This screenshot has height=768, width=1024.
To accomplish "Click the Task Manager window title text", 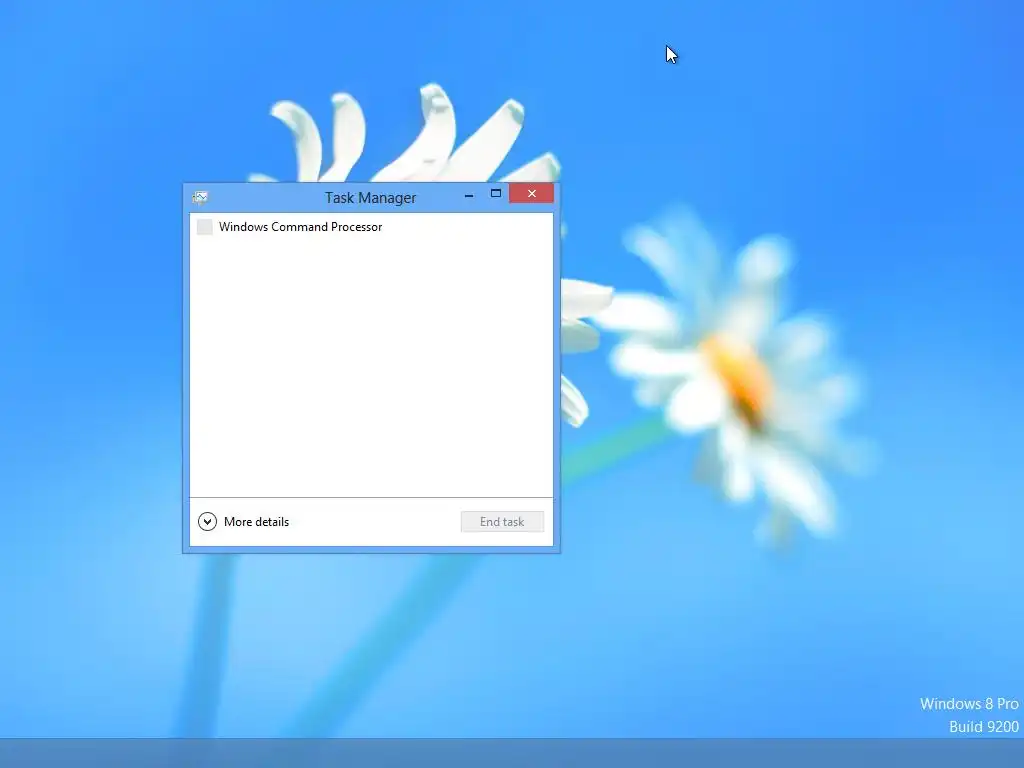I will click(x=370, y=197).
